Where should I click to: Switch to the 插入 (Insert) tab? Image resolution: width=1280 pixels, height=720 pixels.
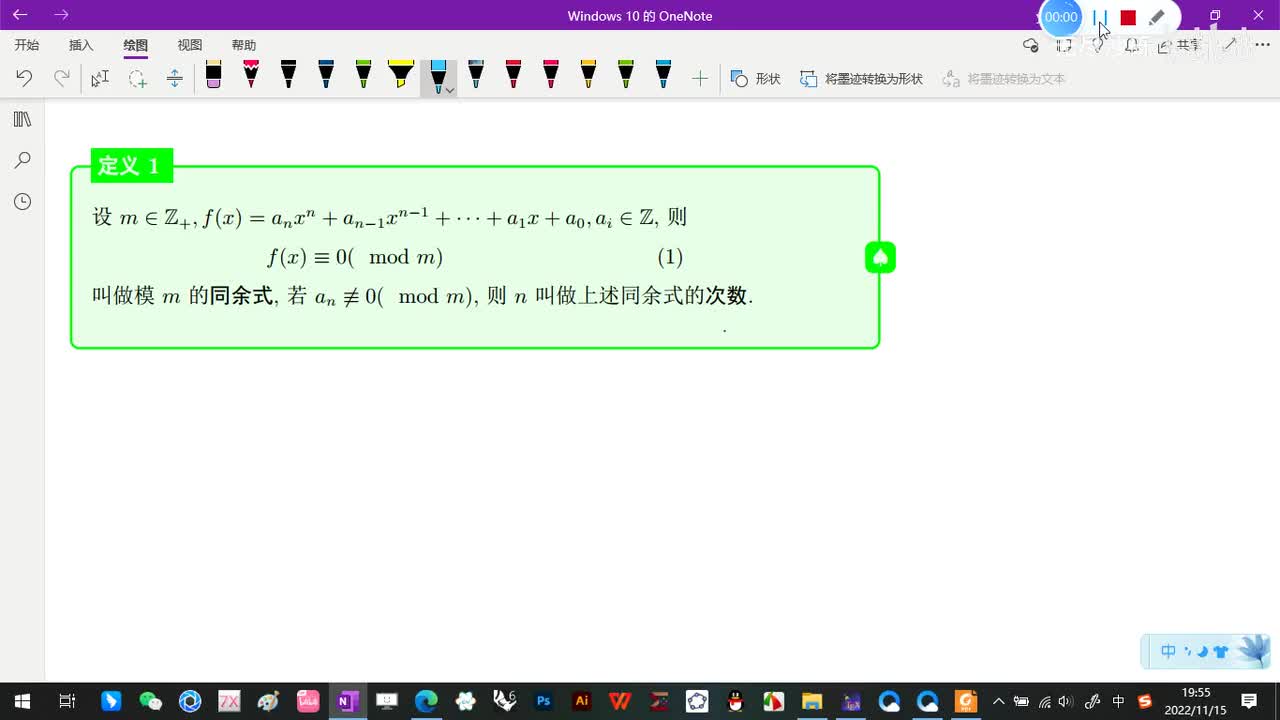coord(81,45)
